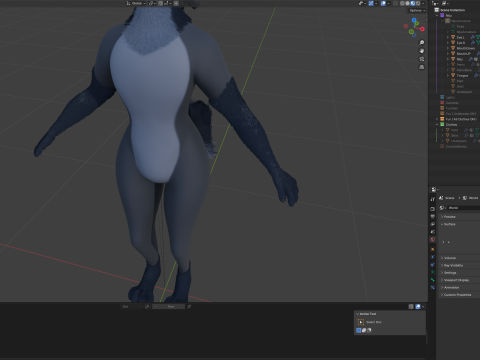Toggle viewport gizmos display
The image size is (480, 360).
tap(371, 3)
